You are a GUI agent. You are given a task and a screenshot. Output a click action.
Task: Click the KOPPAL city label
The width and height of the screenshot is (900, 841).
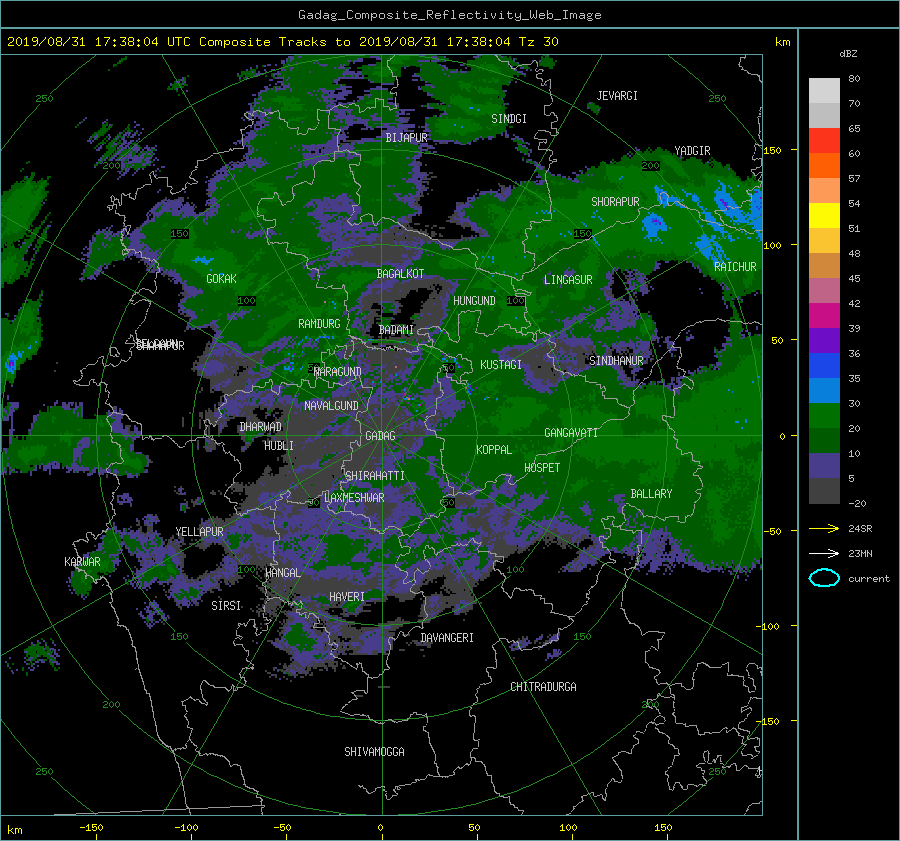point(494,450)
